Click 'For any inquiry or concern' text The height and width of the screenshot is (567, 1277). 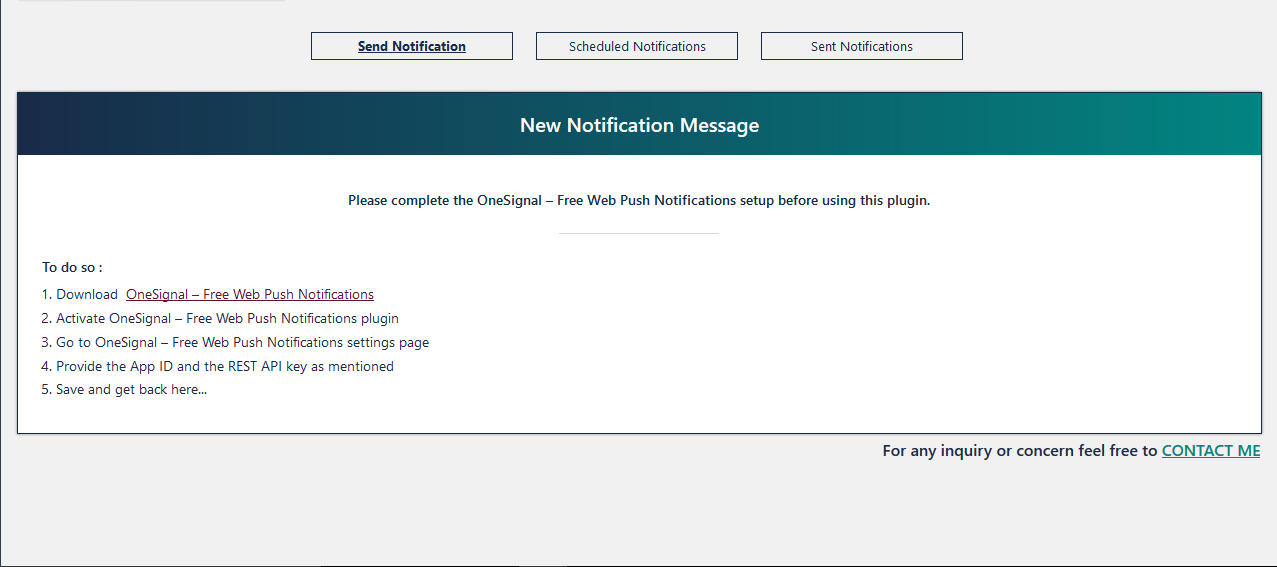point(1020,451)
